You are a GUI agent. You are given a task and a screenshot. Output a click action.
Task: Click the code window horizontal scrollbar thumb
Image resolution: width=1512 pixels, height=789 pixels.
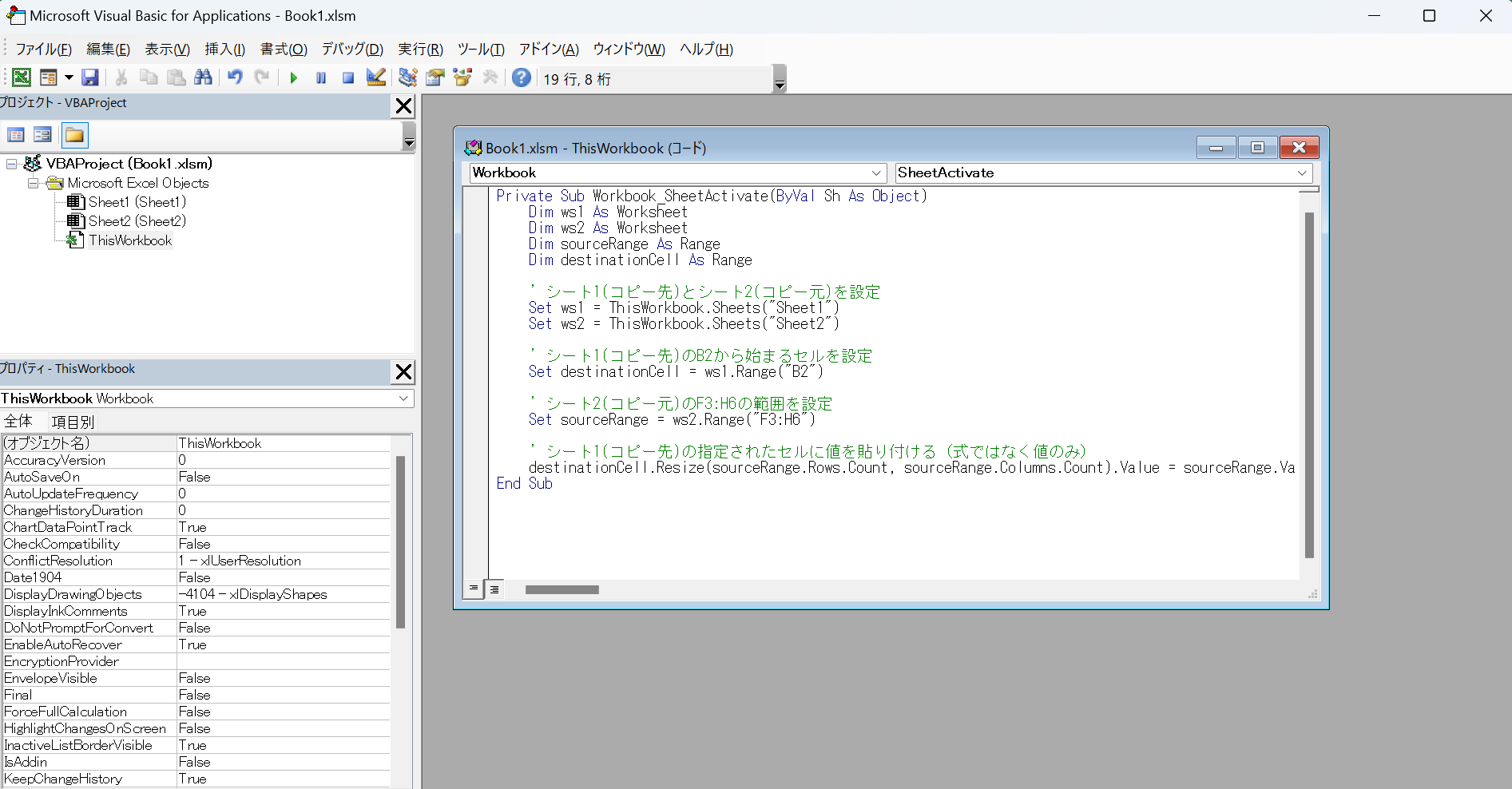(562, 590)
